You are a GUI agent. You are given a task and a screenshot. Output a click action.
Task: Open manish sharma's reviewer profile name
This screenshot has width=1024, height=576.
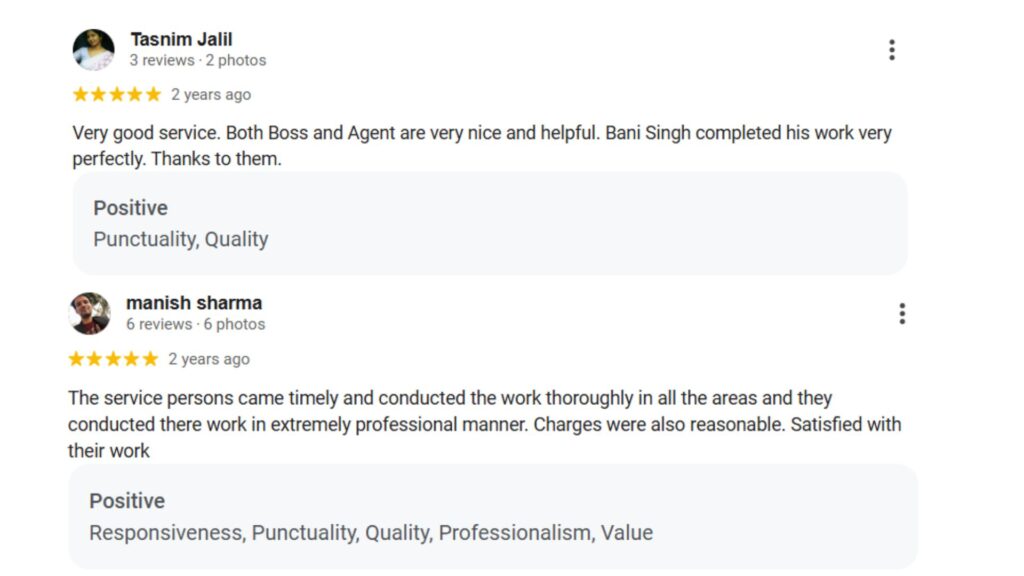194,302
